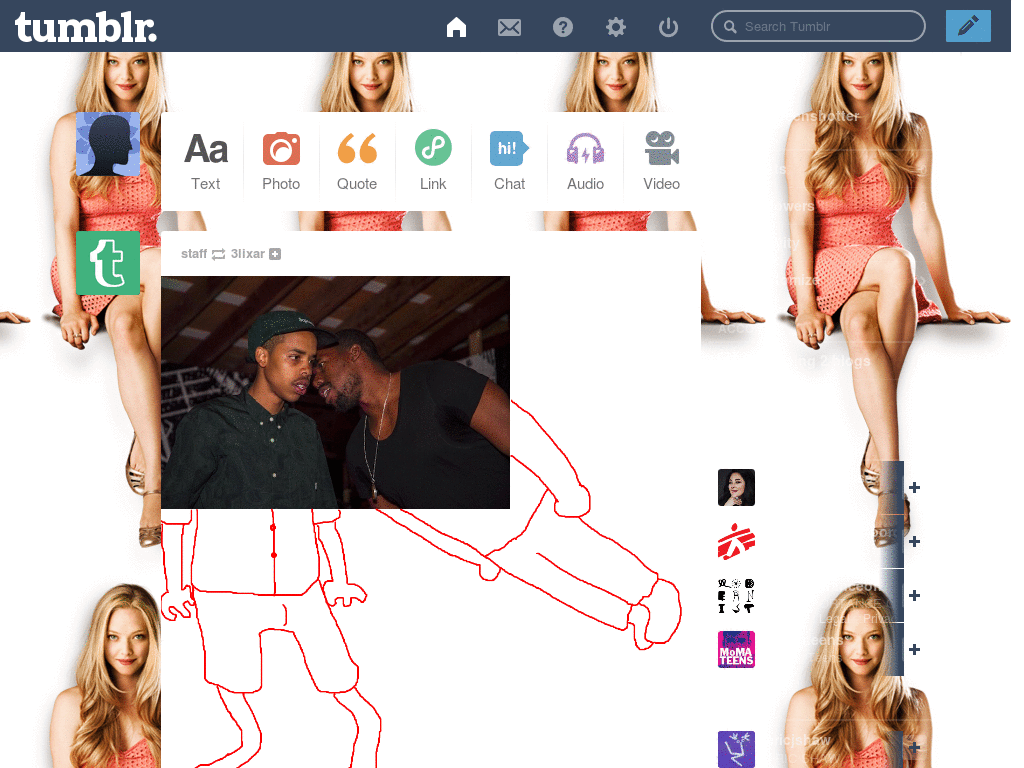Create a new Text post

coord(206,161)
